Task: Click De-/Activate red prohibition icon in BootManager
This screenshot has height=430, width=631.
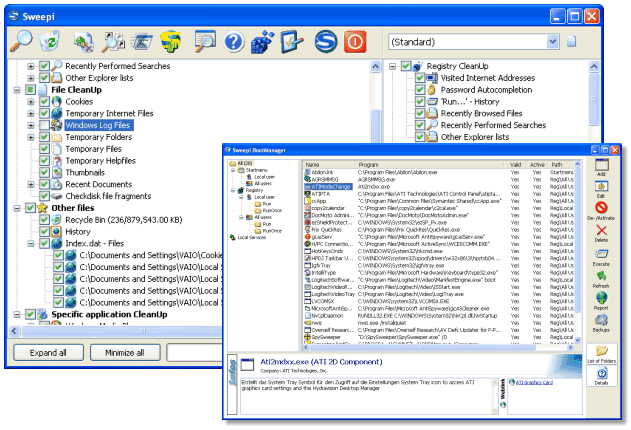Action: (x=601, y=208)
